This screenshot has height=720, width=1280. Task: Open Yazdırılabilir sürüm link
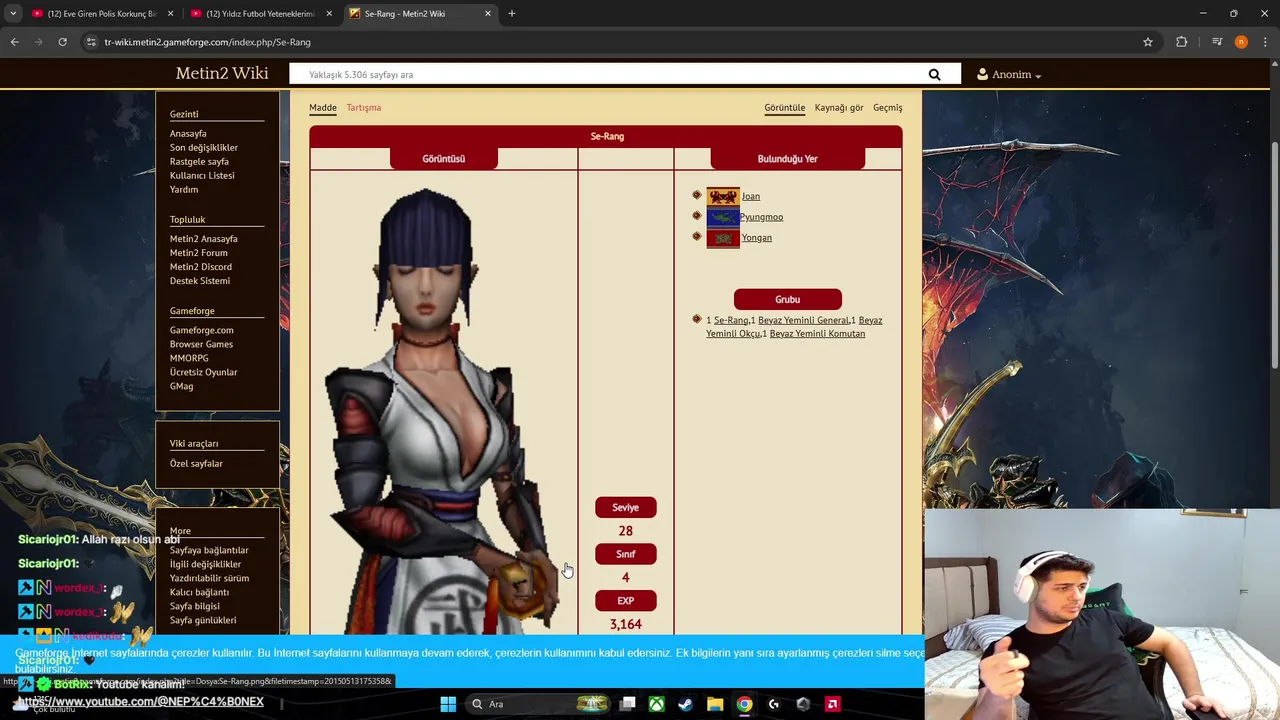click(x=210, y=578)
